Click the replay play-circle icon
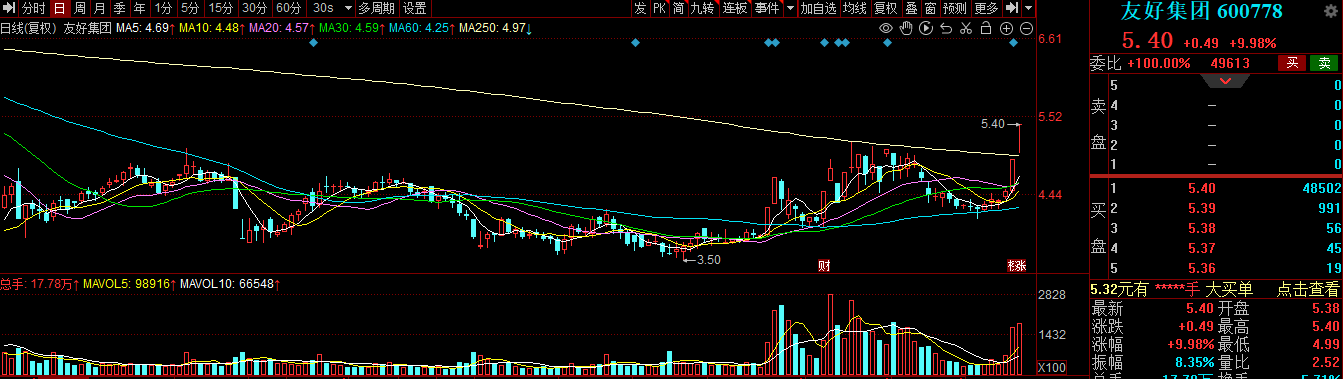The width and height of the screenshot is (1343, 379). (926, 29)
